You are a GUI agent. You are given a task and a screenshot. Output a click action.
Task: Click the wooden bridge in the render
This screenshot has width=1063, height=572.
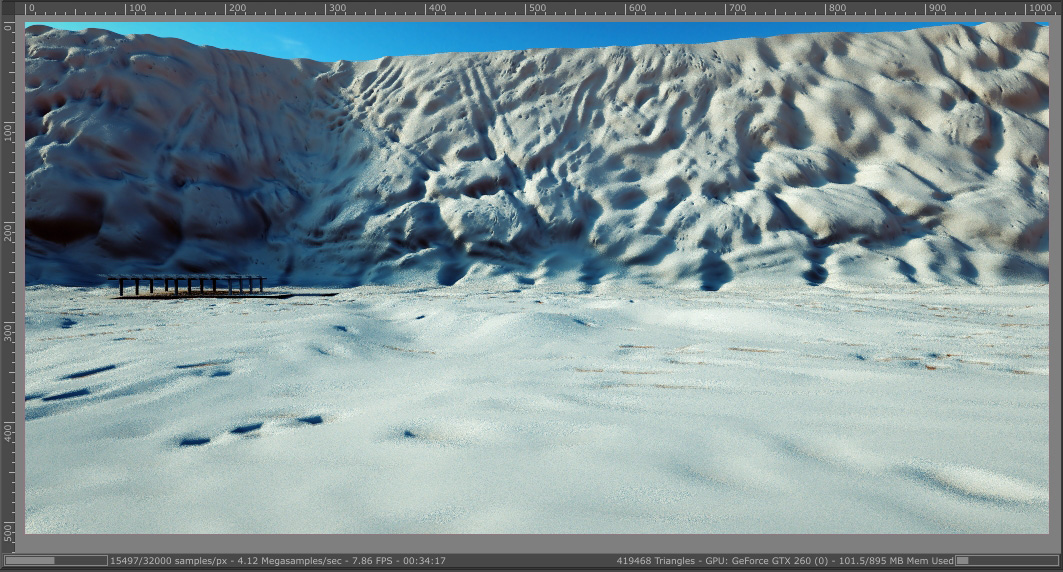click(x=186, y=285)
